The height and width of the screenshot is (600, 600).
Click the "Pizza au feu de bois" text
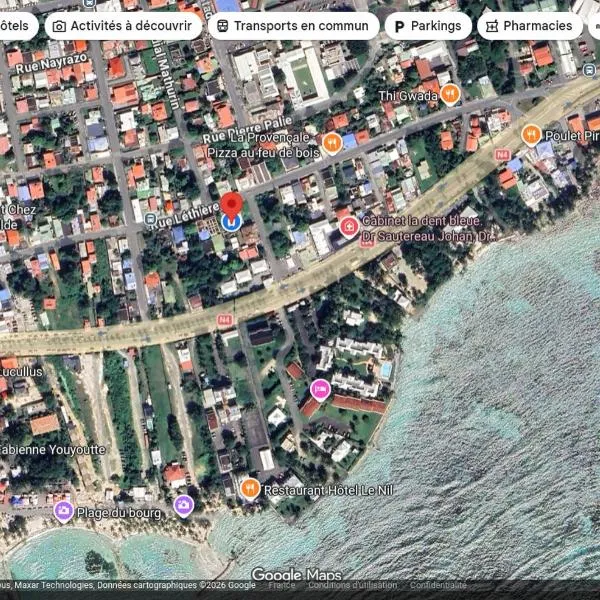point(263,153)
